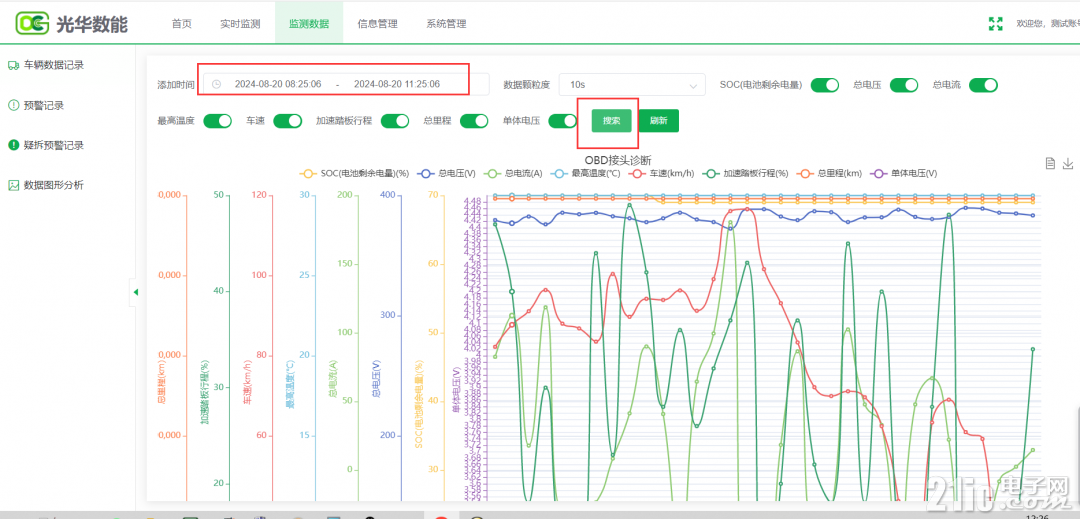Open chart data view icon
The width and height of the screenshot is (1080, 519).
pos(1050,163)
